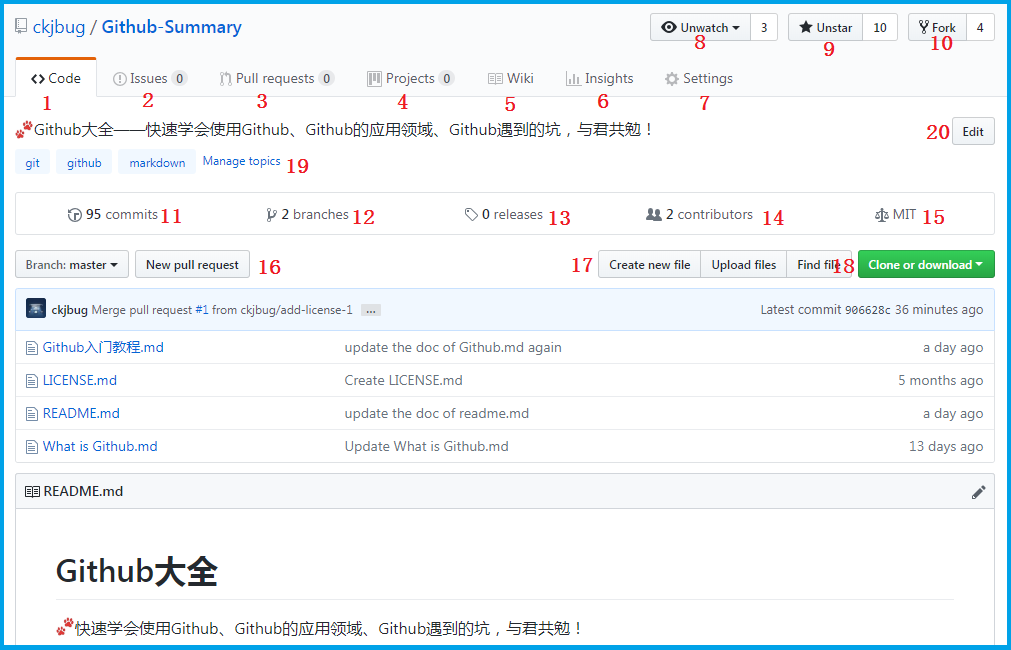Click the ckjbug commit avatar

tap(36, 308)
